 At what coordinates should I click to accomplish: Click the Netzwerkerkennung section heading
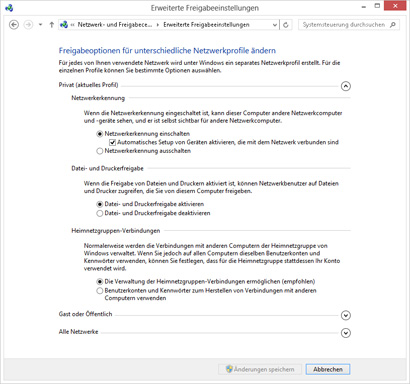pos(98,98)
